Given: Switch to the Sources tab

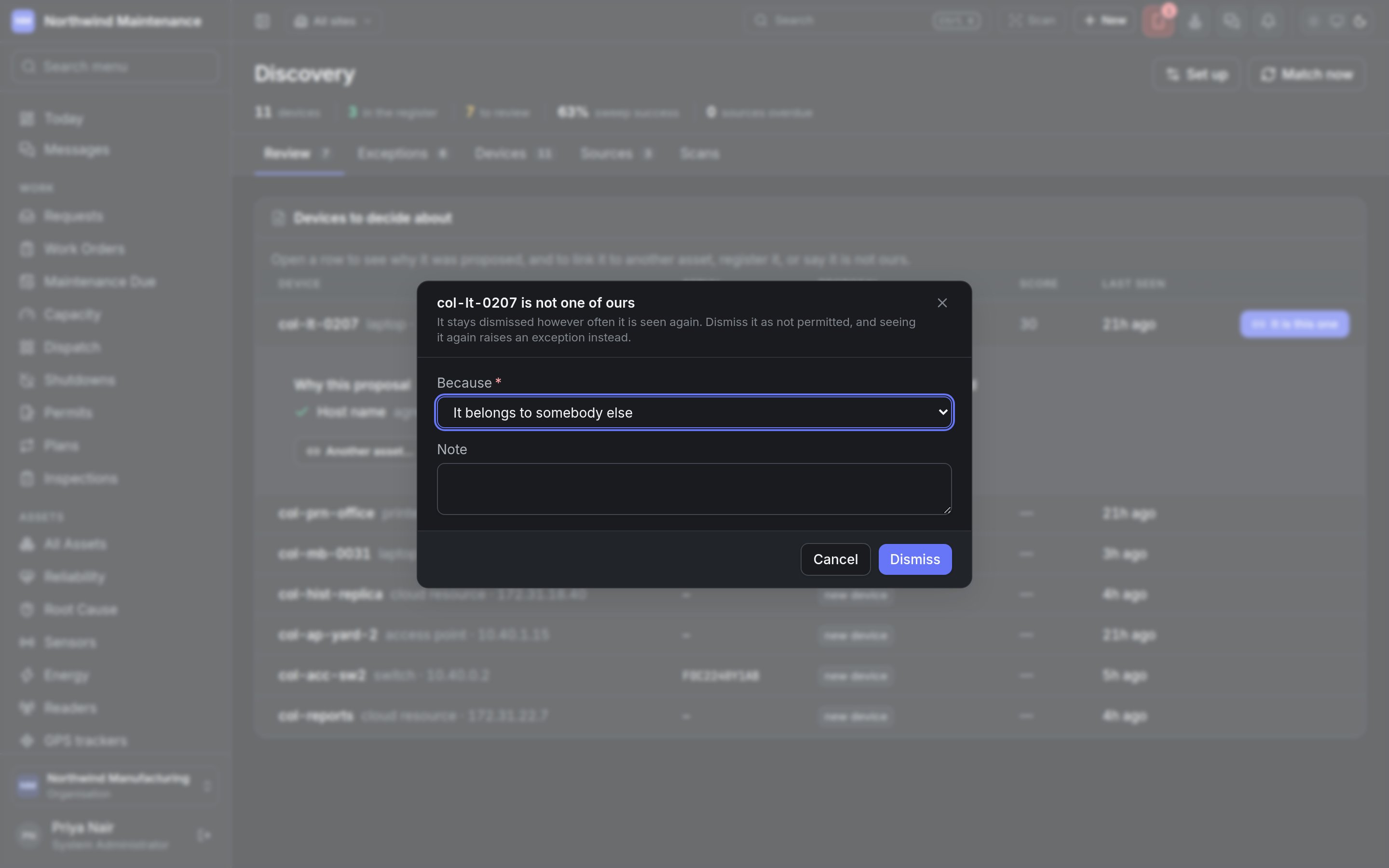Looking at the screenshot, I should [616, 153].
